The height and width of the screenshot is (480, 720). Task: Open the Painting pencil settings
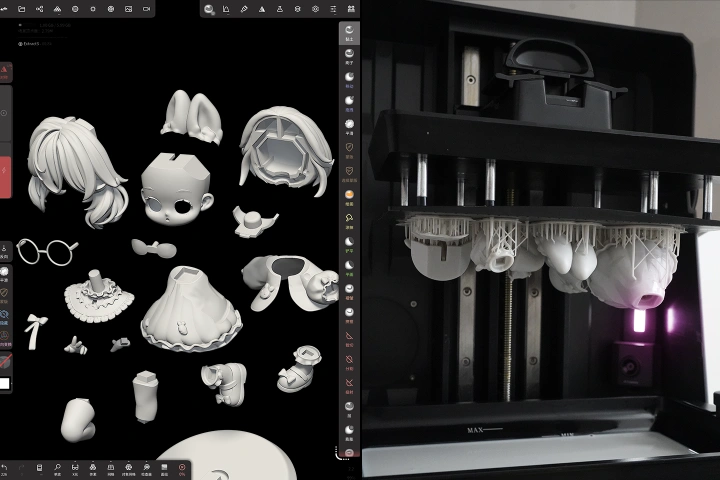[244, 9]
